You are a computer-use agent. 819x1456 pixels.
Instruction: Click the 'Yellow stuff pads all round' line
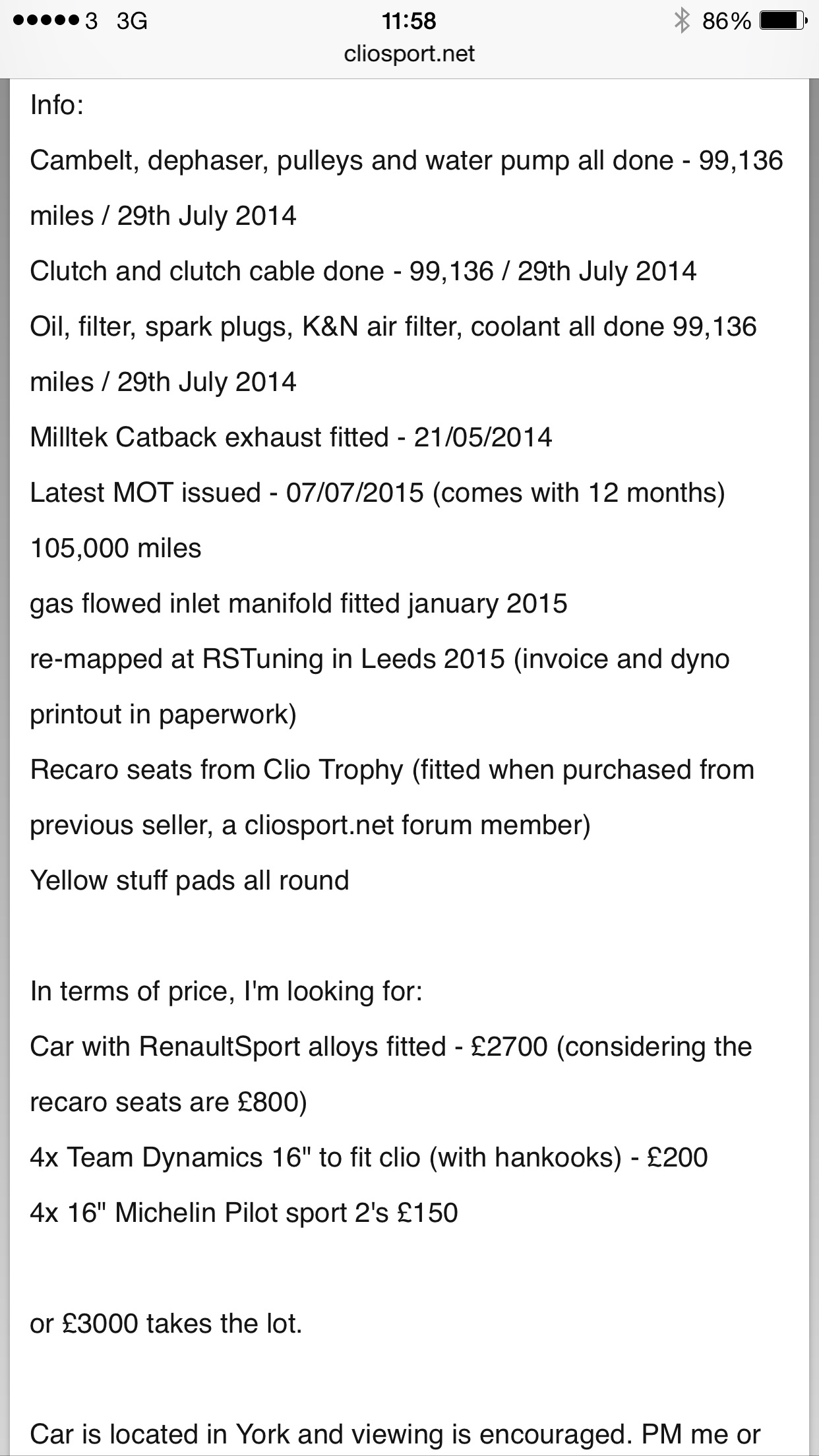click(189, 881)
